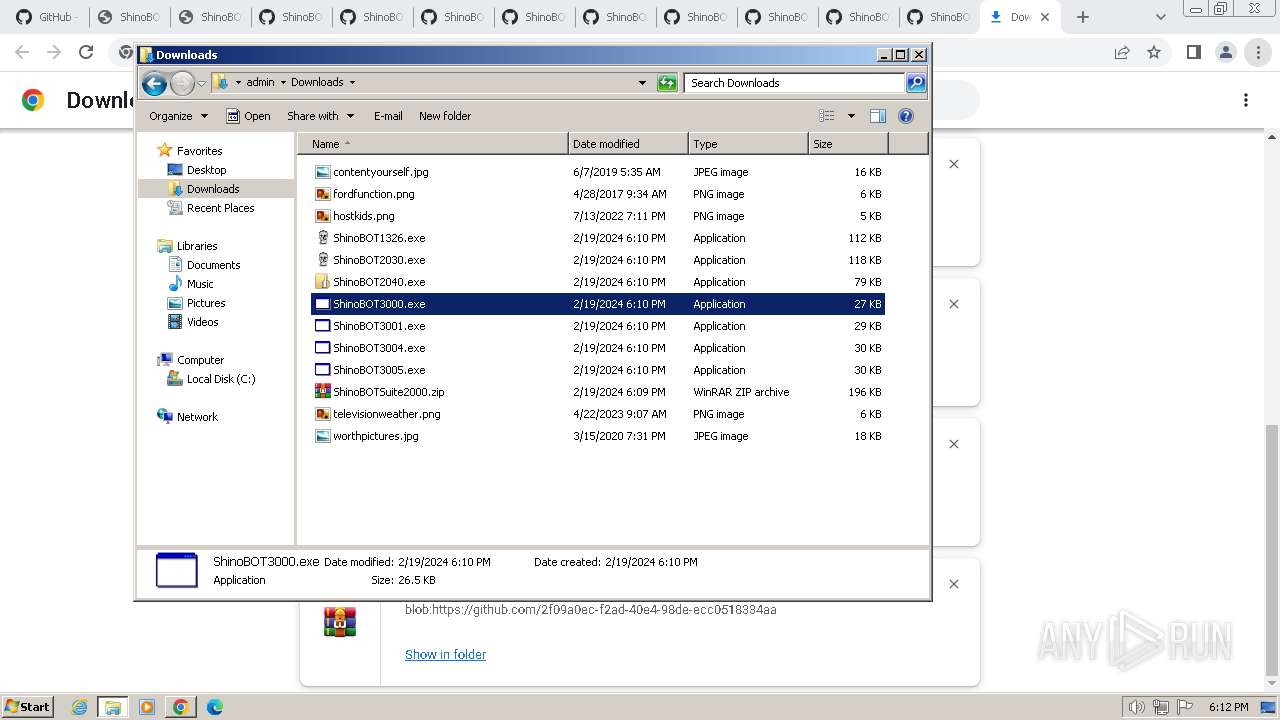Sort files by the Type column
Image resolution: width=1280 pixels, height=720 pixels.
pyautogui.click(x=748, y=144)
